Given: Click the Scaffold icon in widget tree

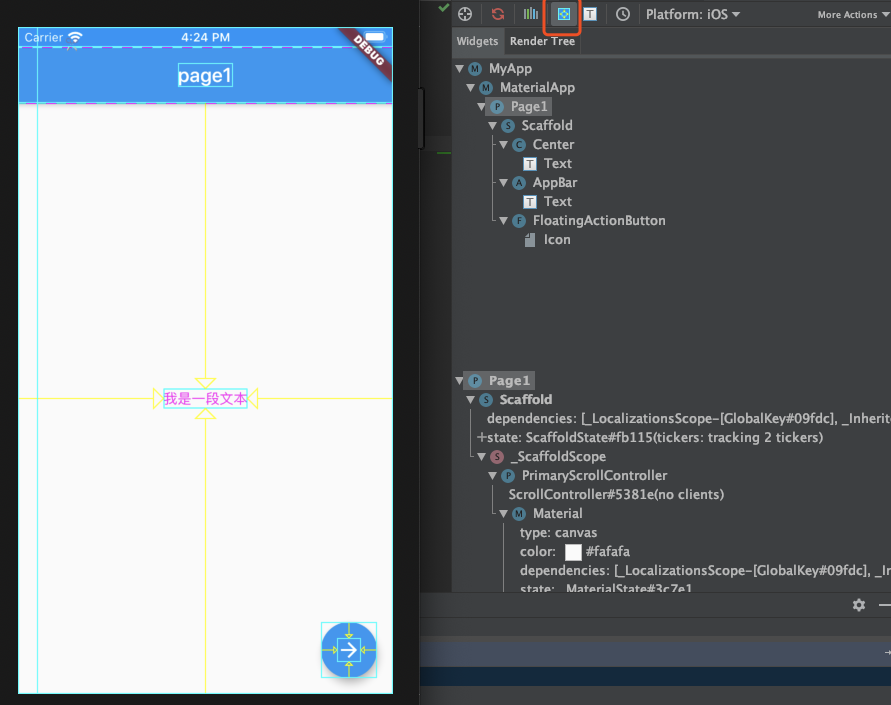Looking at the screenshot, I should (508, 126).
